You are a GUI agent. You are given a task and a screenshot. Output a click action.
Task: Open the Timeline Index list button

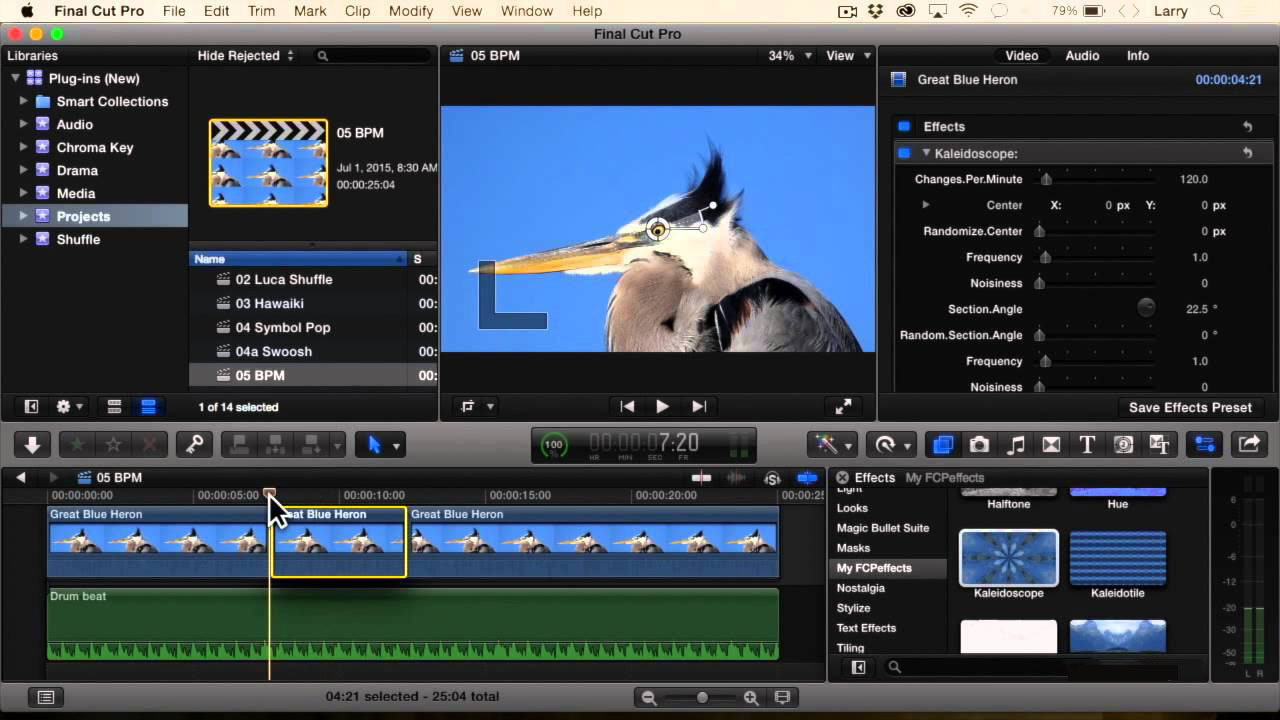(x=46, y=697)
